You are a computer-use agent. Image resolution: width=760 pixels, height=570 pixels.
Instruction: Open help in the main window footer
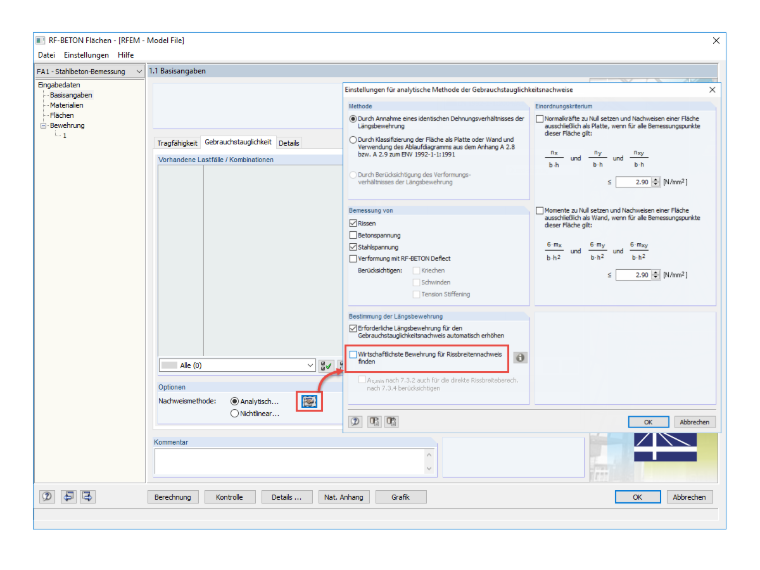tap(47, 496)
